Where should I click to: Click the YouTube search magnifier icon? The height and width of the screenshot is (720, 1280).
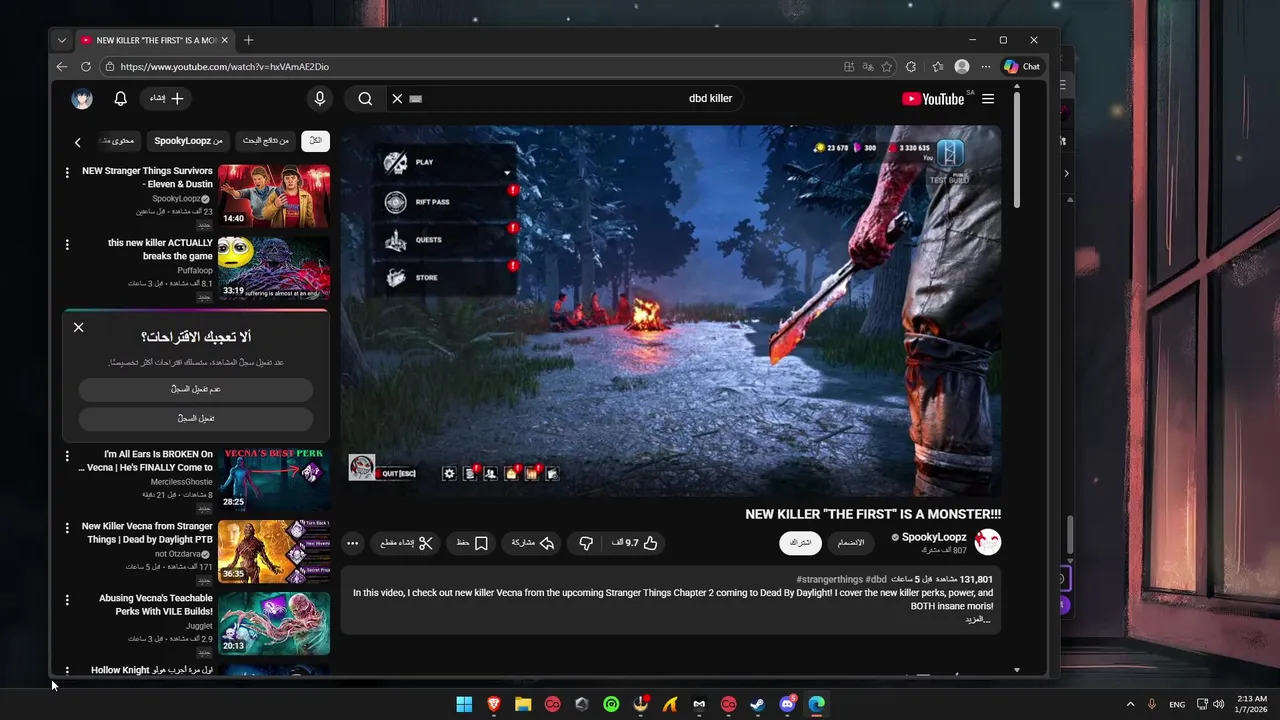click(365, 98)
